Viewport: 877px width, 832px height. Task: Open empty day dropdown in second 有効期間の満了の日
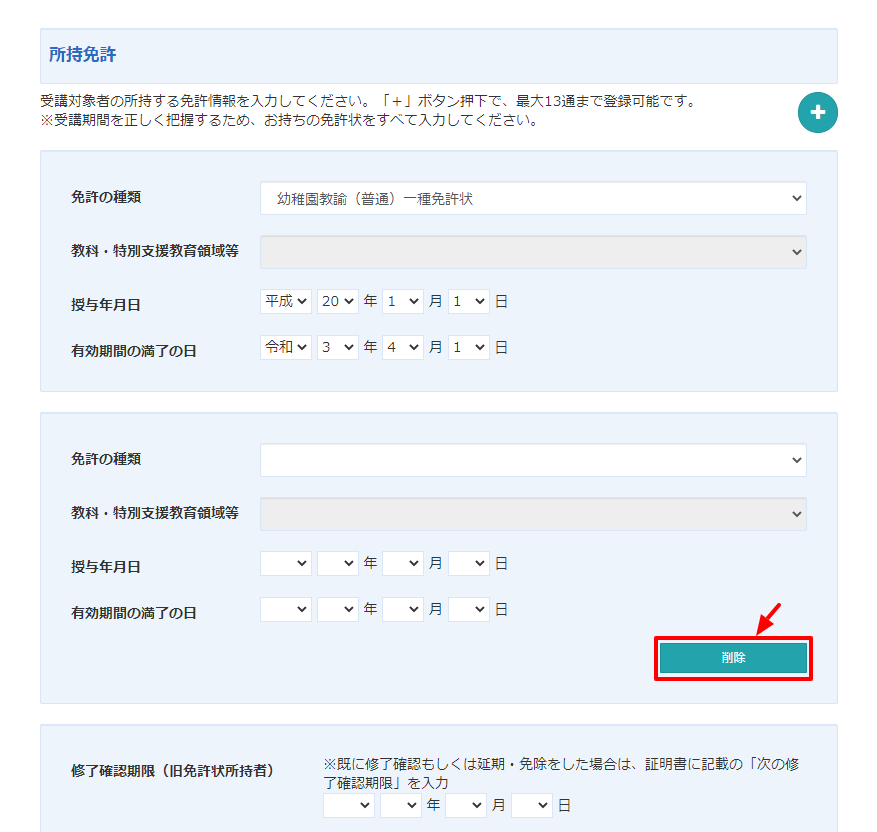469,609
